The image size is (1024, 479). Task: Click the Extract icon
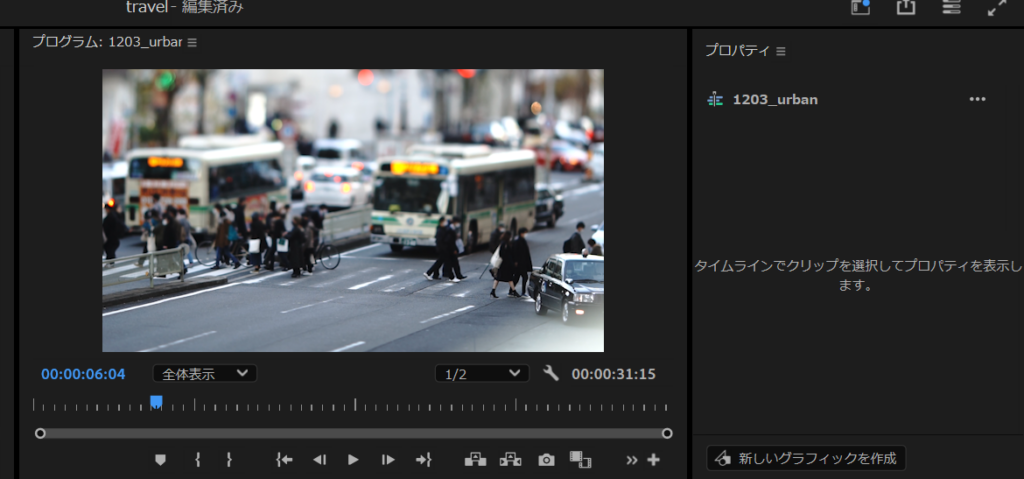pyautogui.click(x=511, y=459)
